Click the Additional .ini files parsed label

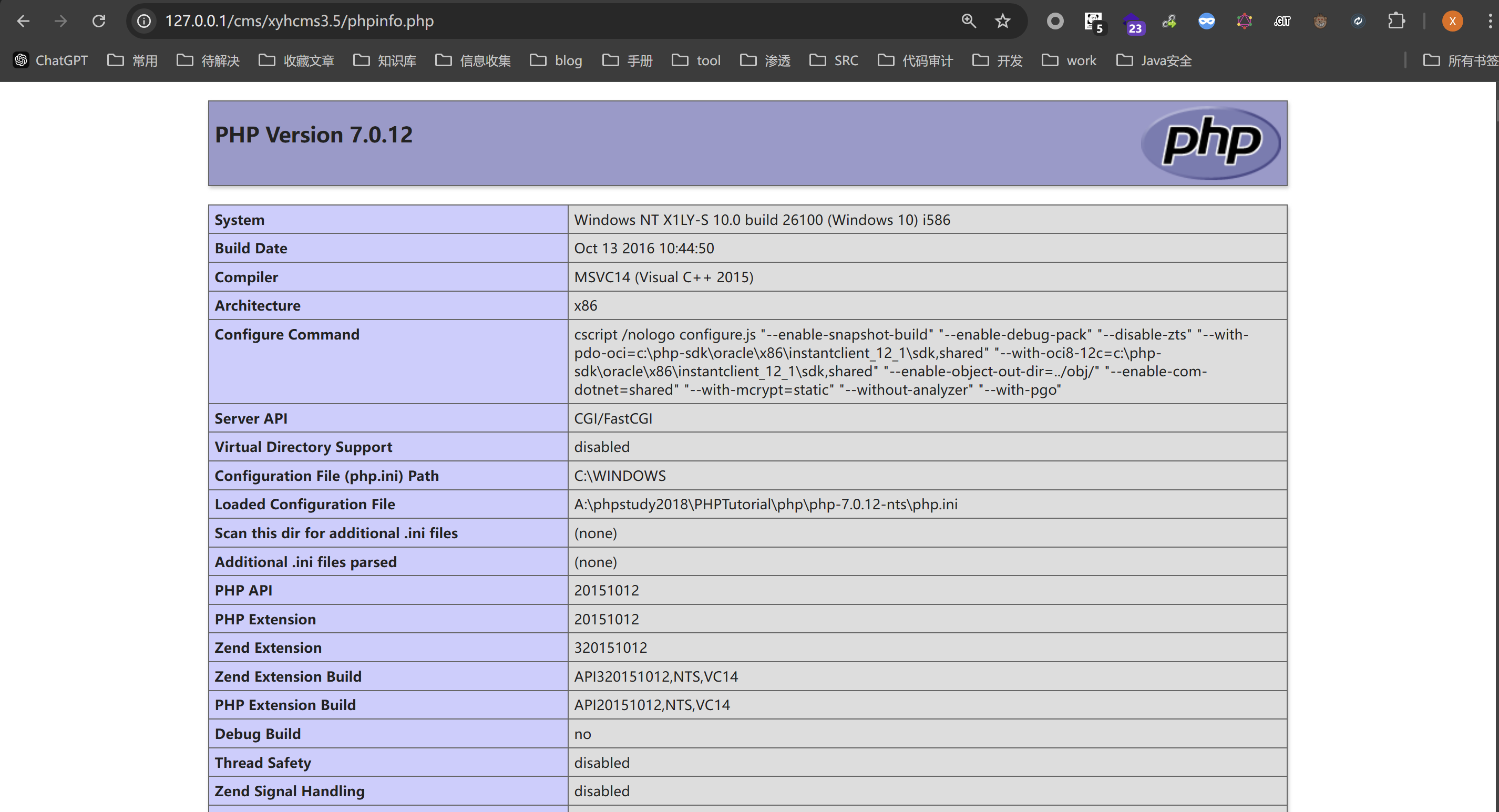[x=305, y=562]
